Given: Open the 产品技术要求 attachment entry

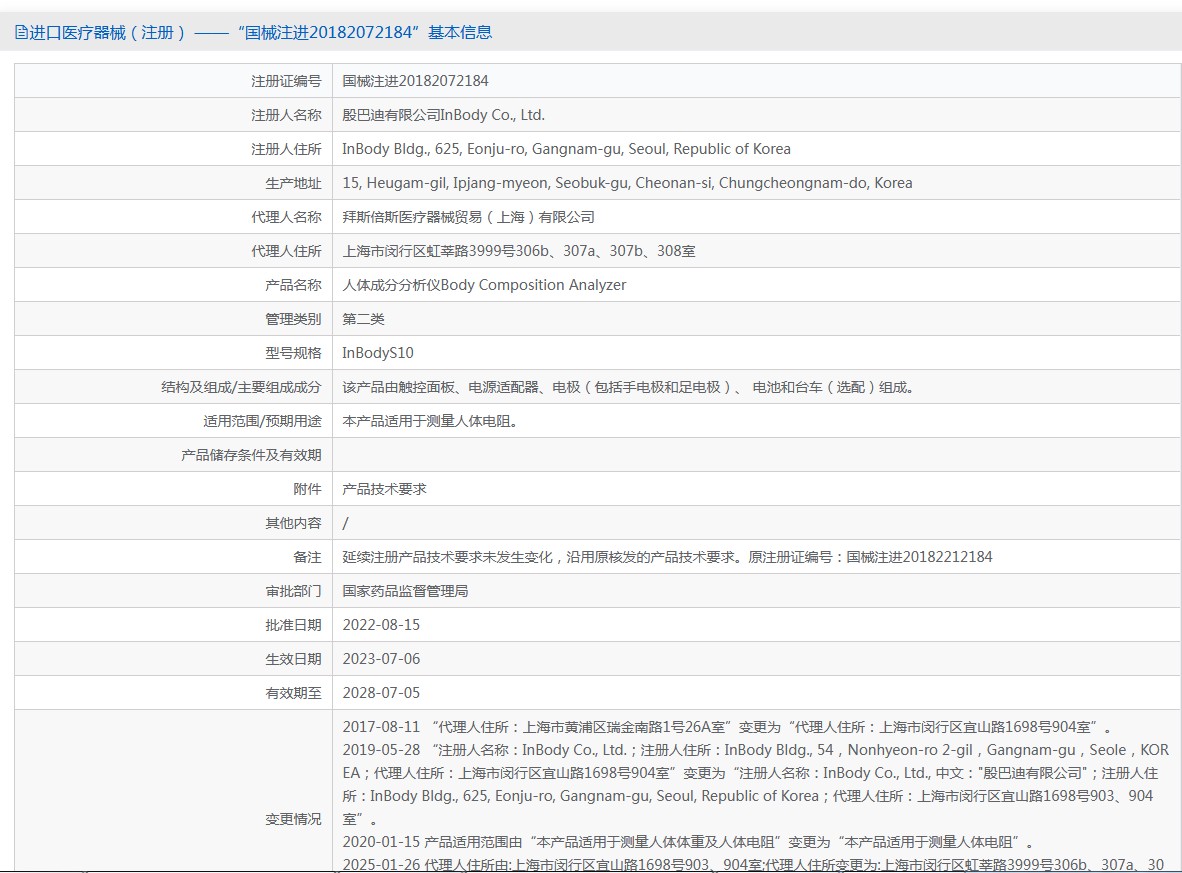Looking at the screenshot, I should (384, 489).
